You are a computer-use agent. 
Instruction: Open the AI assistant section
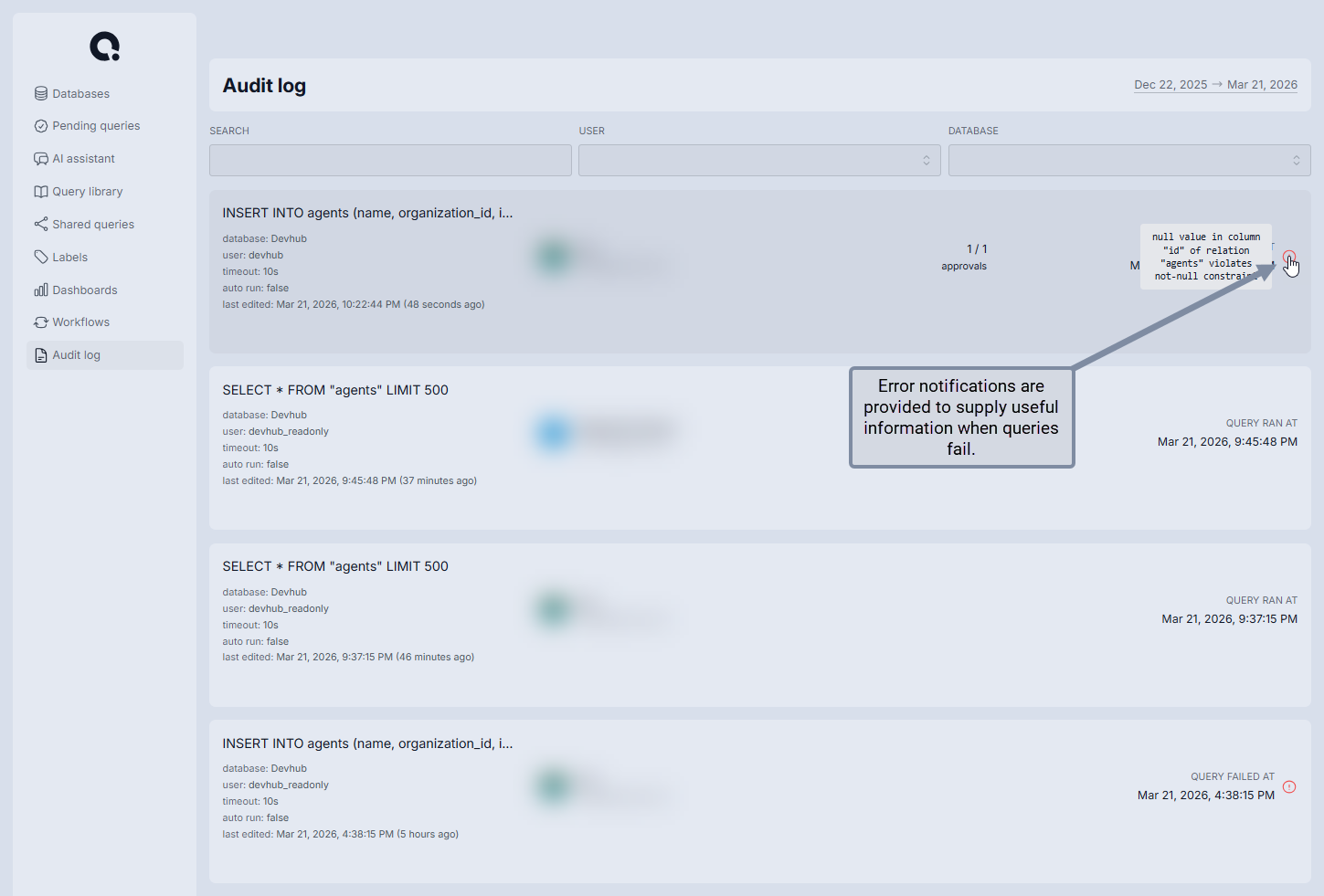(x=105, y=159)
